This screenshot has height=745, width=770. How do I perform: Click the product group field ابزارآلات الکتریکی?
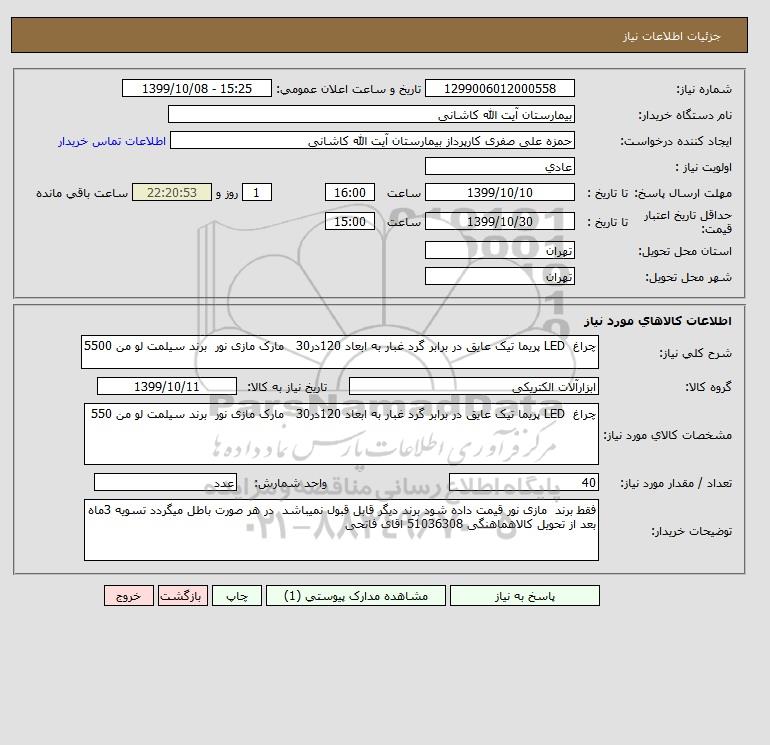click(x=474, y=386)
